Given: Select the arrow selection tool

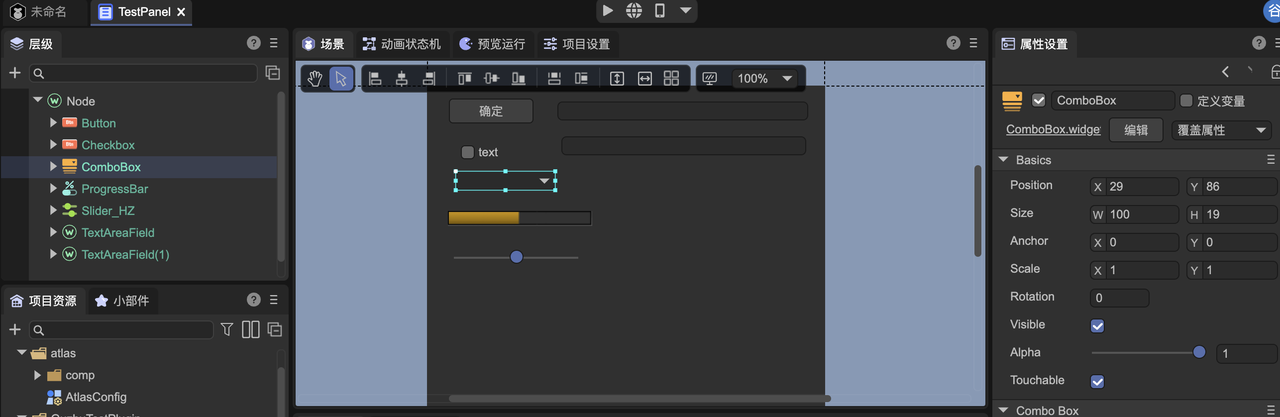Looking at the screenshot, I should [341, 79].
